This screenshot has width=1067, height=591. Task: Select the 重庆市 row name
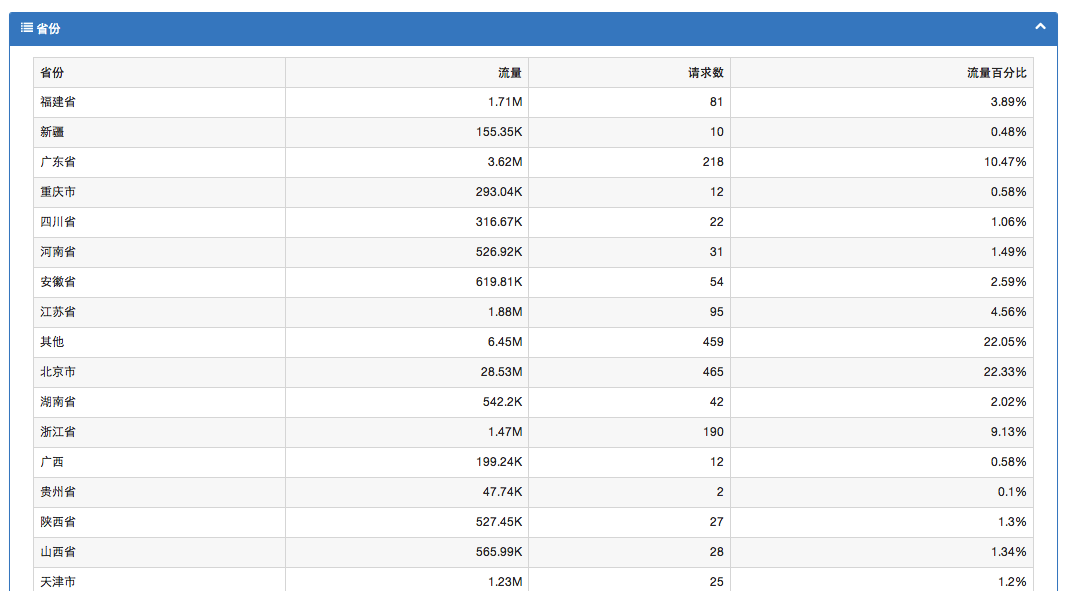coord(58,192)
